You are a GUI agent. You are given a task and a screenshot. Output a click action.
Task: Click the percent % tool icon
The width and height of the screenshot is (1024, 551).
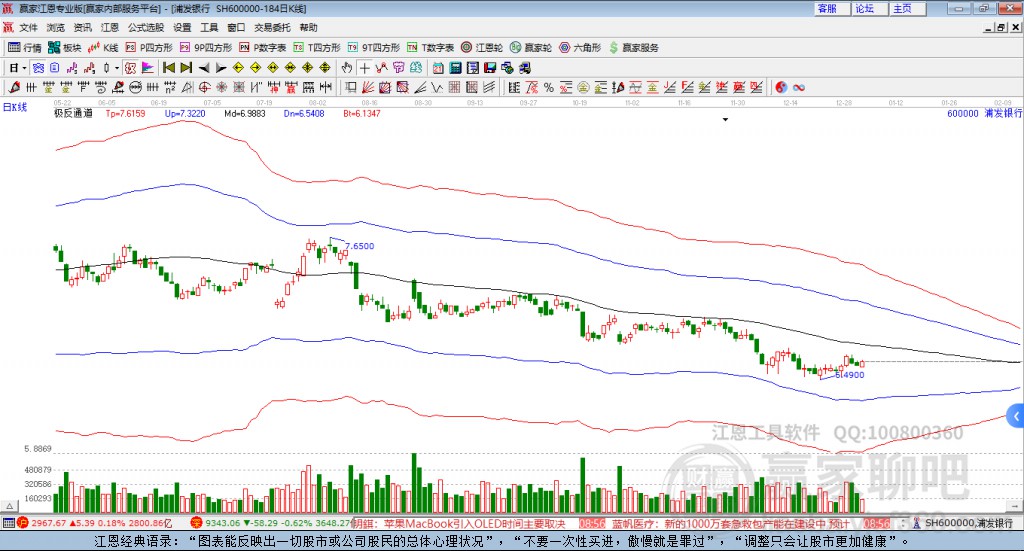pos(549,87)
